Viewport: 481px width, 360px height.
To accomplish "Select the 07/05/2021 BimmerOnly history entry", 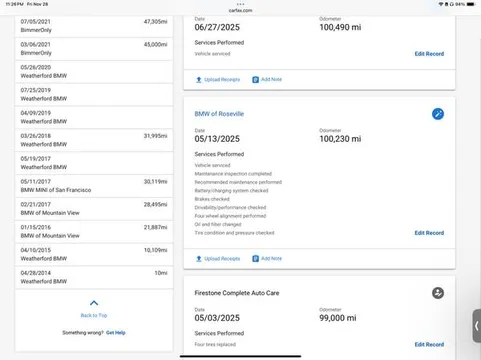I will click(x=94, y=26).
